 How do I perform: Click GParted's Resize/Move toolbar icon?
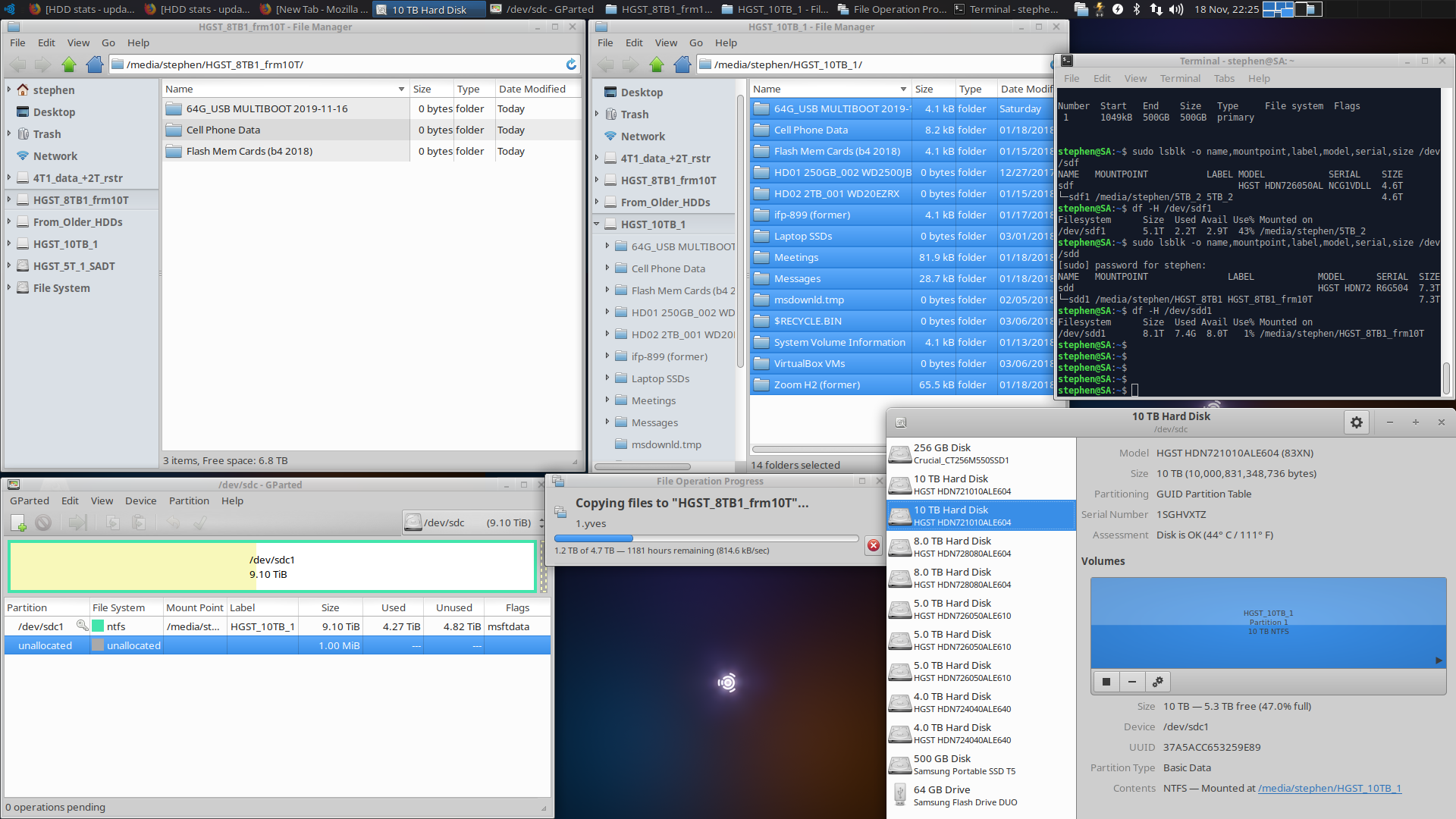[77, 522]
